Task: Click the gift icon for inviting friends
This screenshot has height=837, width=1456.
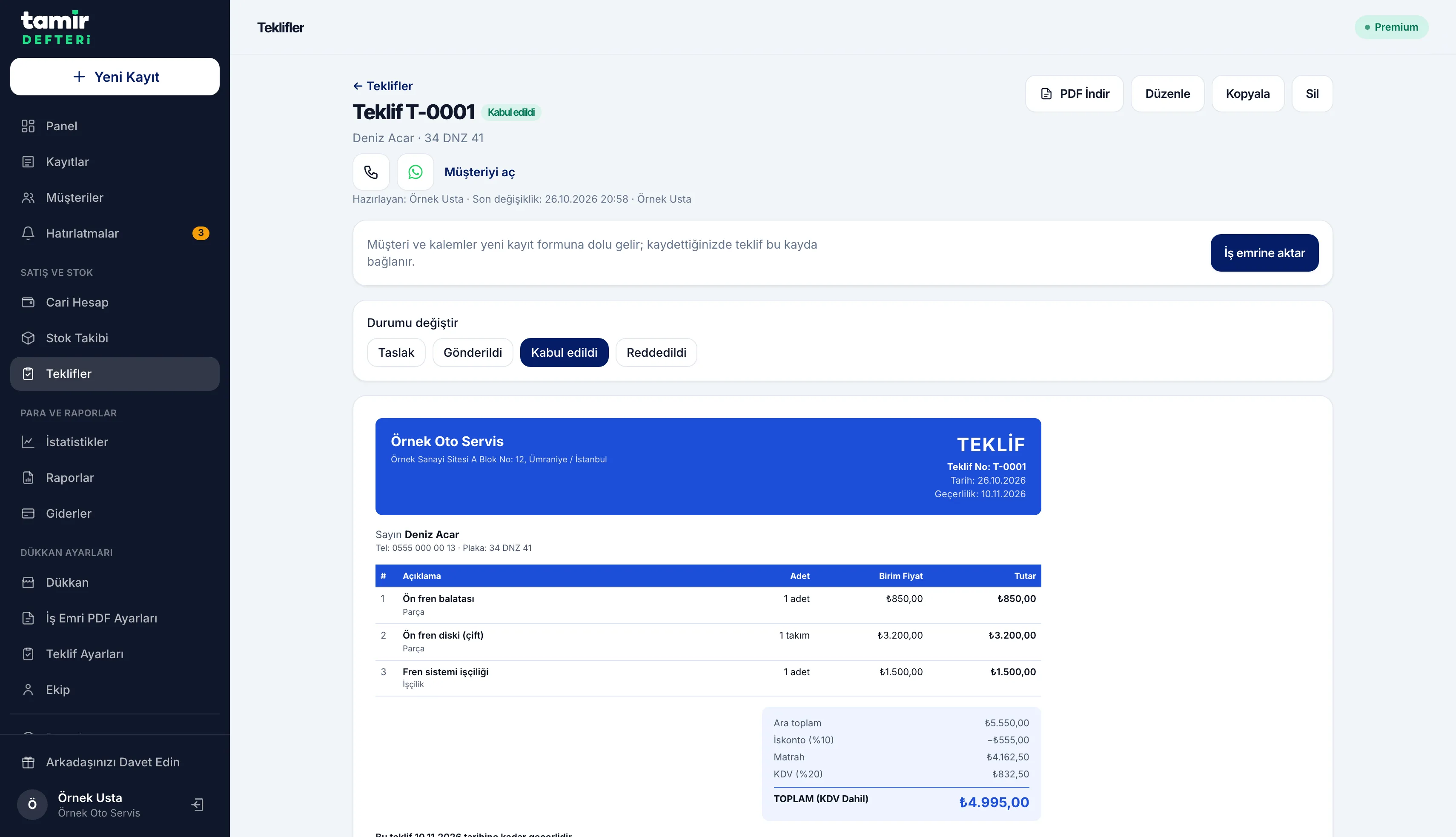Action: [28, 762]
